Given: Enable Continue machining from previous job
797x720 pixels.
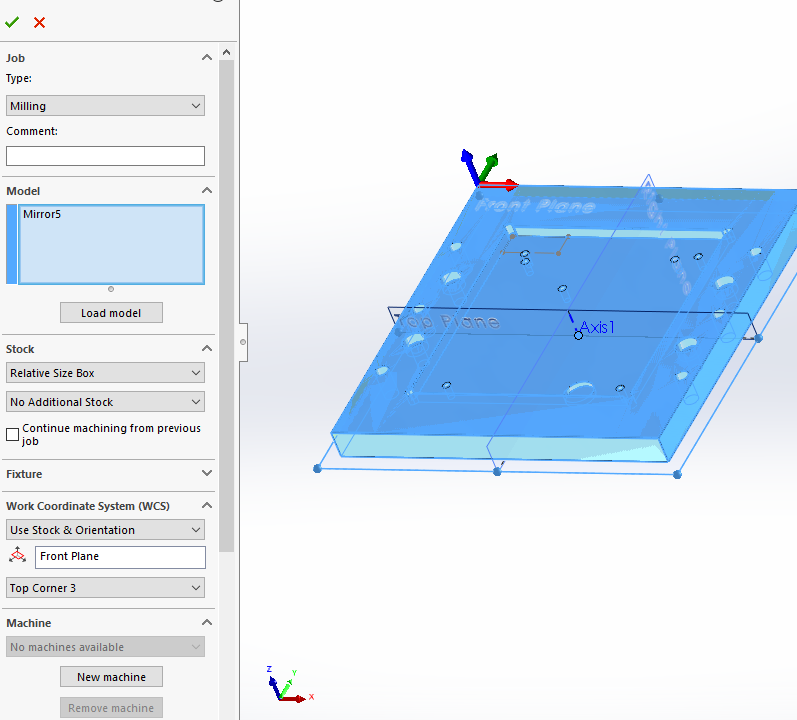Looking at the screenshot, I should click(x=13, y=434).
